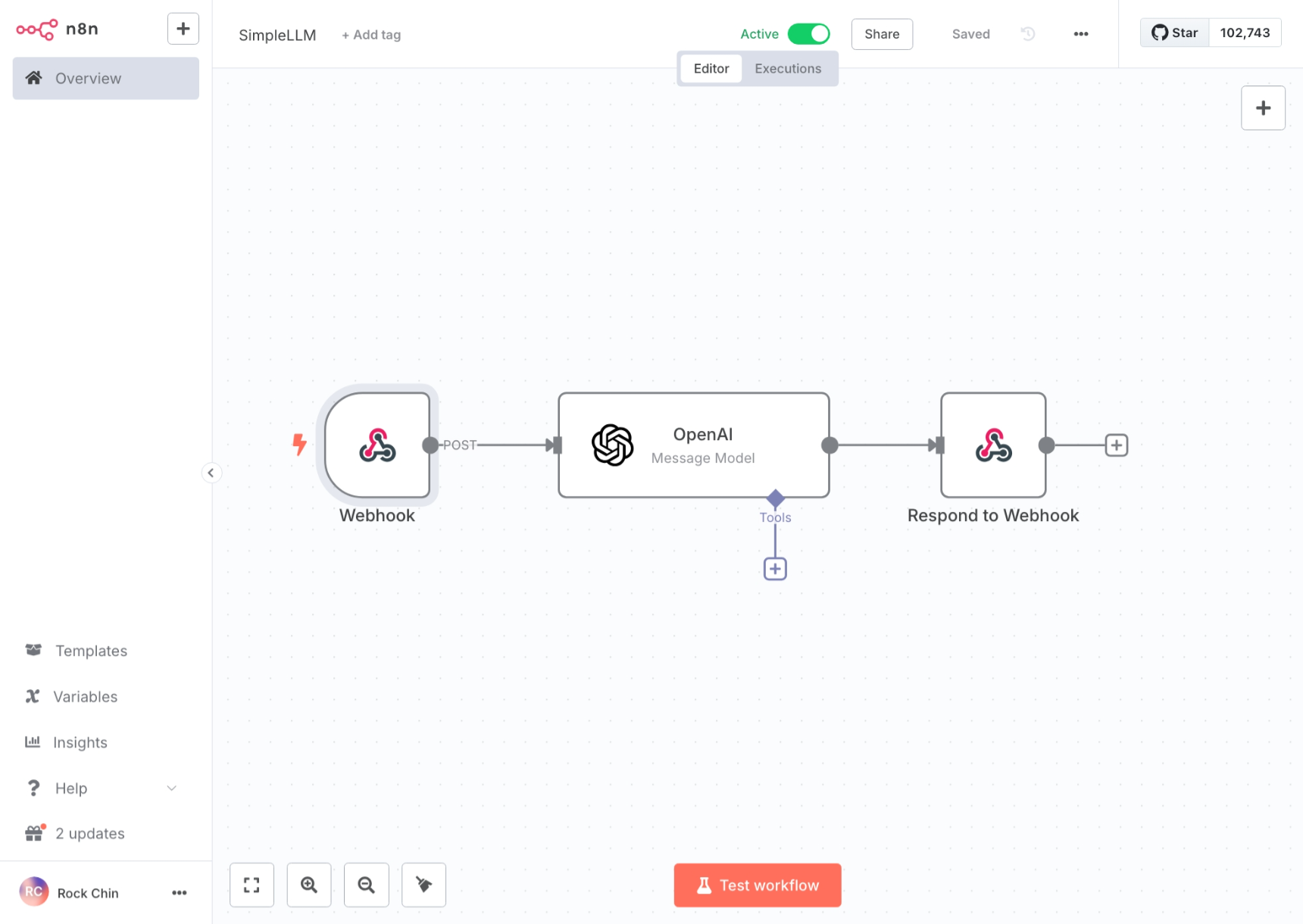Open the OpenAI Message Model node
Screen dimensions: 1303x924
coord(693,445)
